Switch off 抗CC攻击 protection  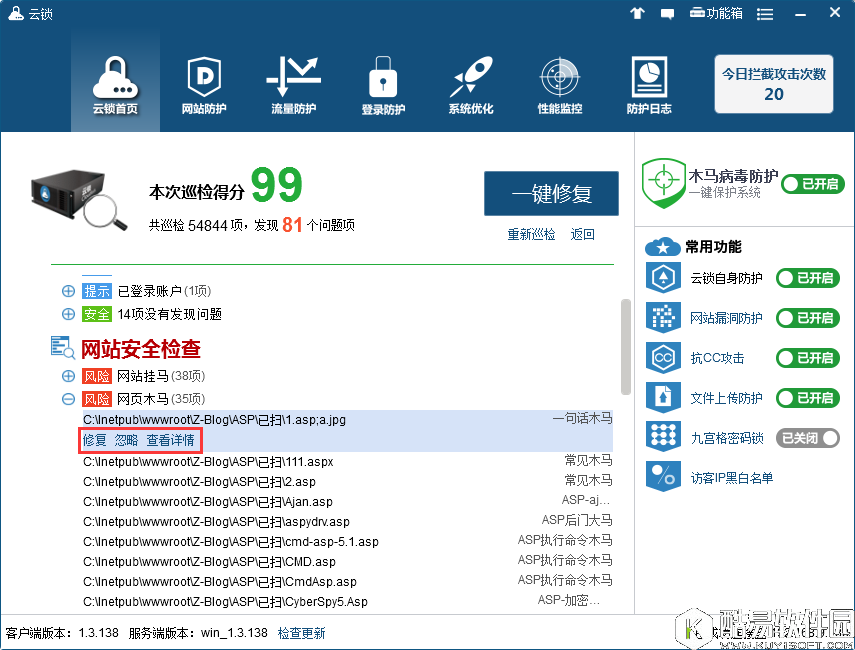[x=806, y=357]
